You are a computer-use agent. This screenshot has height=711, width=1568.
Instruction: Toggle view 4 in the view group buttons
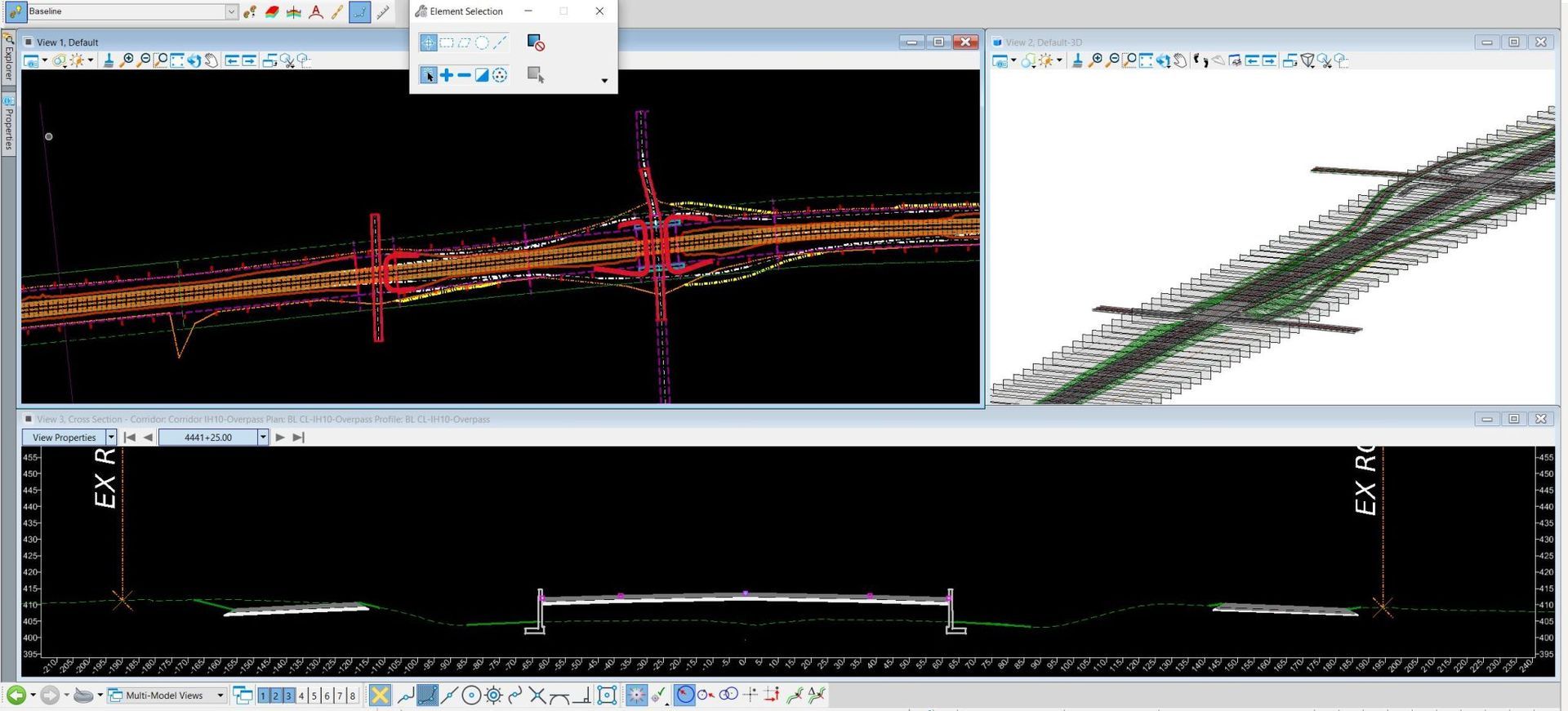click(301, 695)
